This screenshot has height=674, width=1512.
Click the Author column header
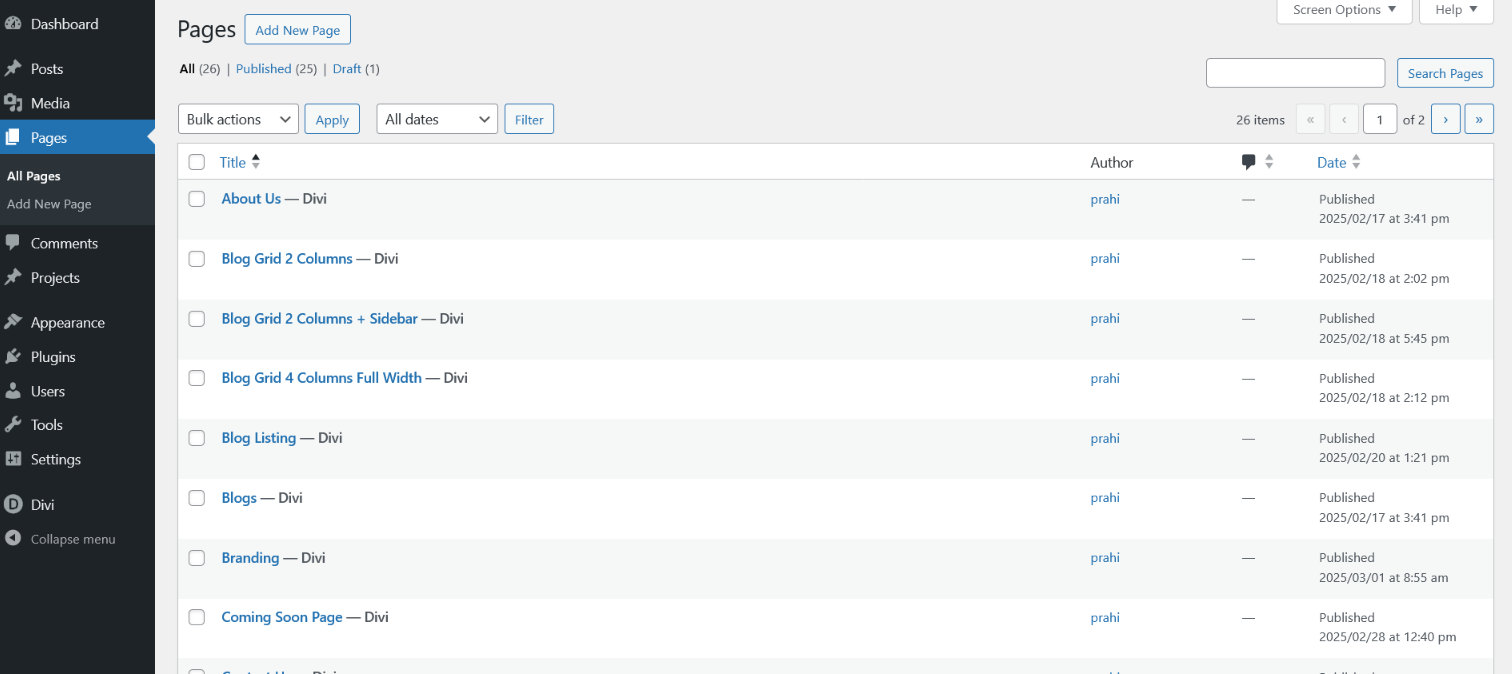1112,162
